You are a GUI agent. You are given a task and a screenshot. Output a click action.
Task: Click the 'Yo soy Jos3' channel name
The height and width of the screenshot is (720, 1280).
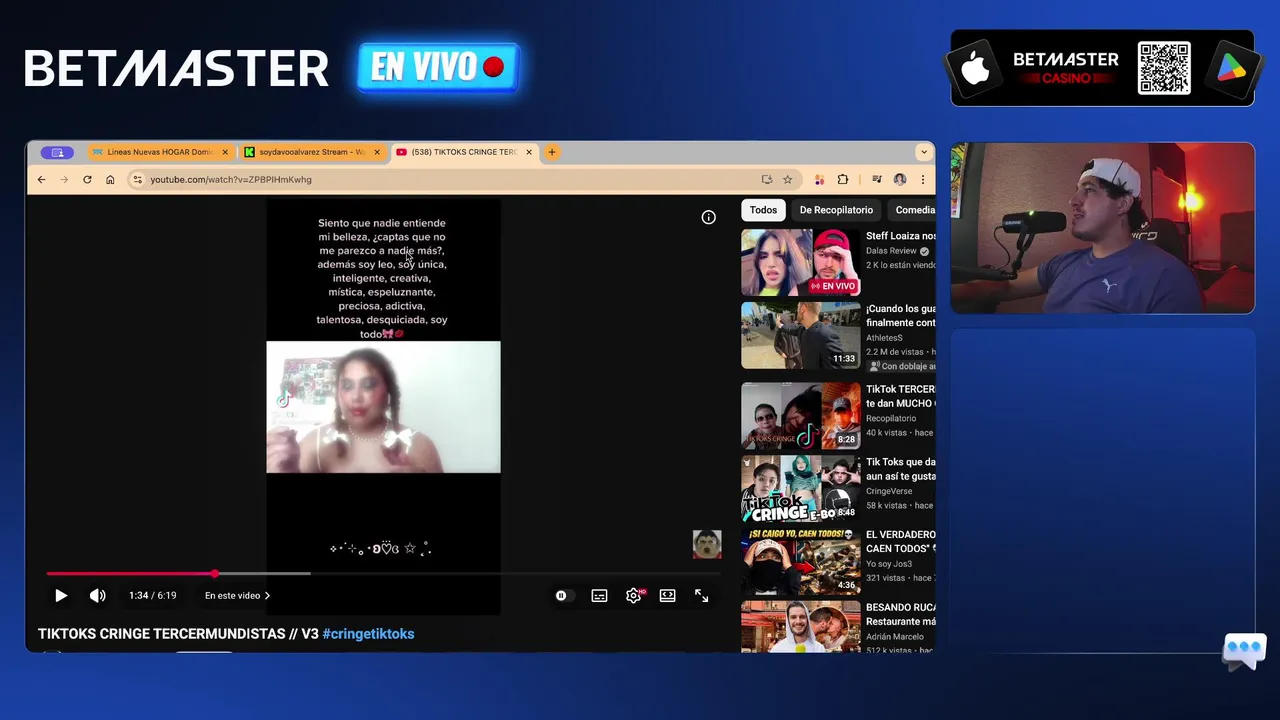coord(889,564)
